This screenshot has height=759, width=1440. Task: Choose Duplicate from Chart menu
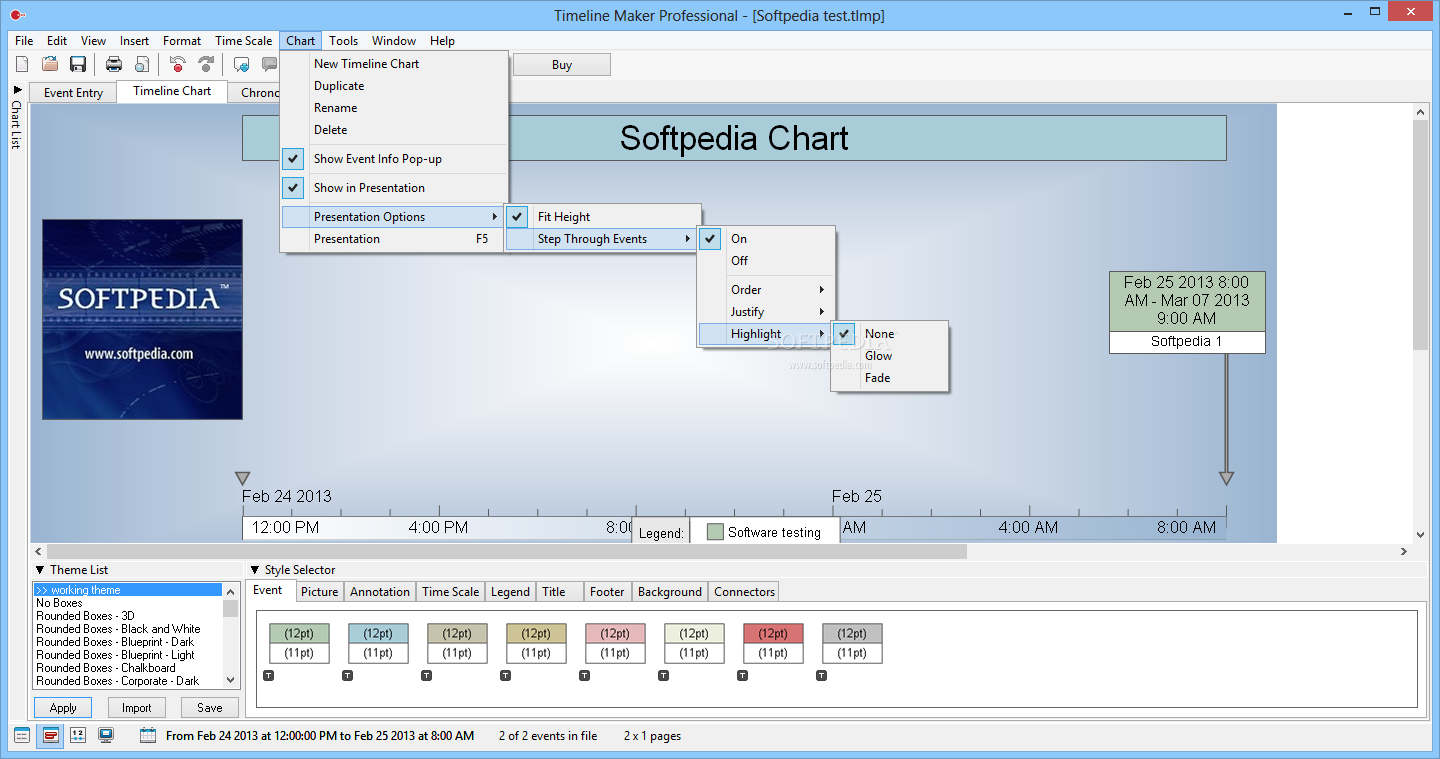tap(395, 86)
